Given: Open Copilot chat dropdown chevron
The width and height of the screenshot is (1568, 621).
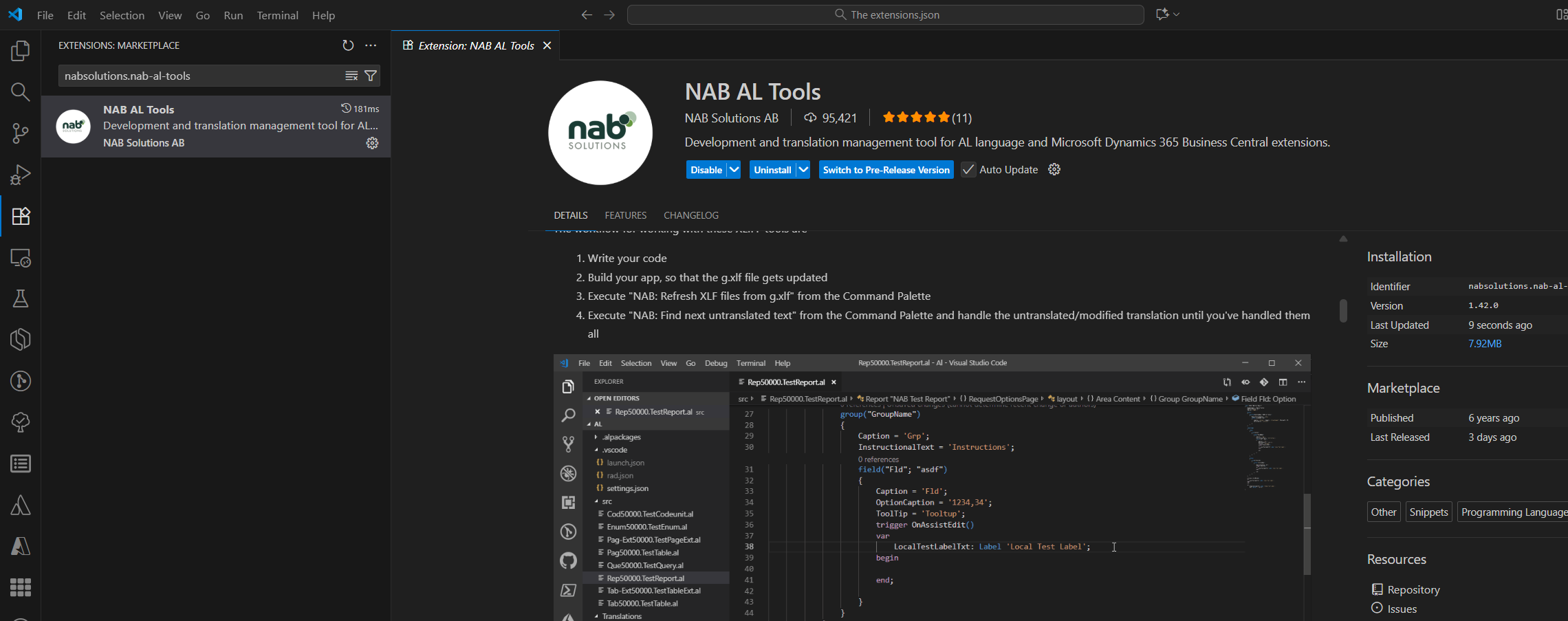Looking at the screenshot, I should (1177, 14).
